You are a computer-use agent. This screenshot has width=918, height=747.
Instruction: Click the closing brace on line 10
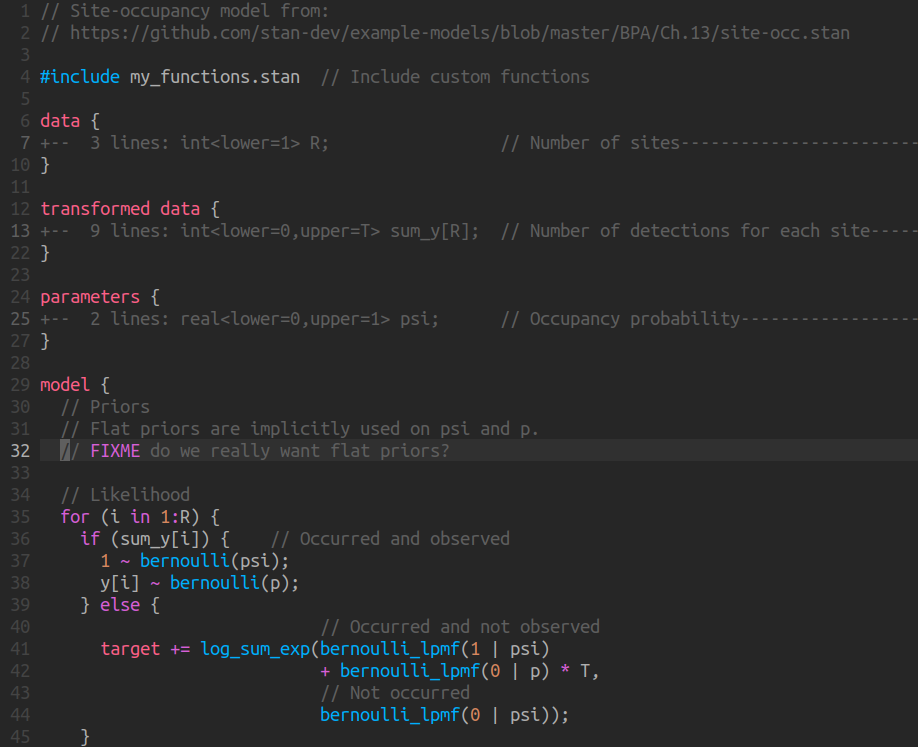45,165
